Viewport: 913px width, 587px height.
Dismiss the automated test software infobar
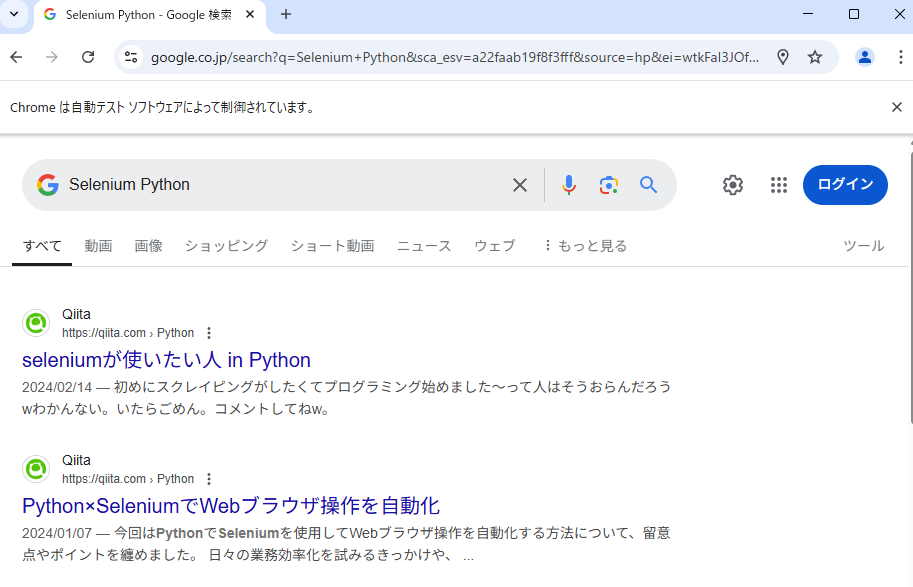[897, 107]
